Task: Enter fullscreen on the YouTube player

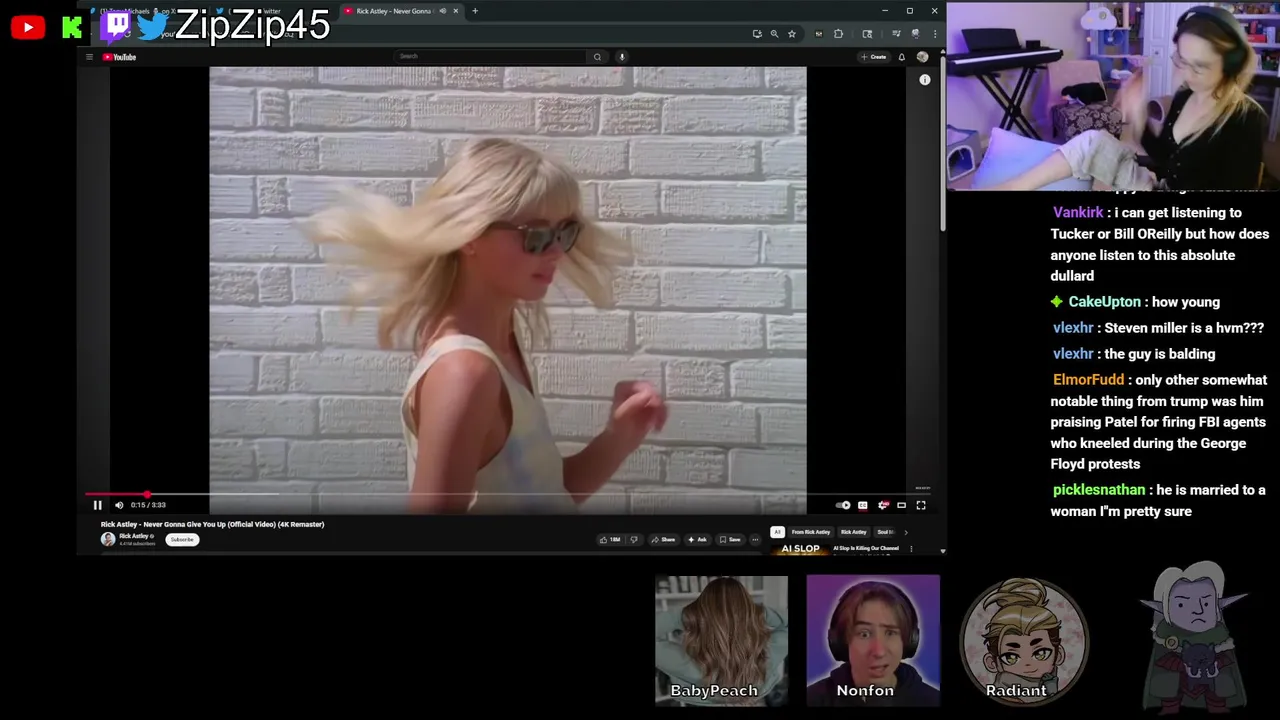Action: (921, 505)
